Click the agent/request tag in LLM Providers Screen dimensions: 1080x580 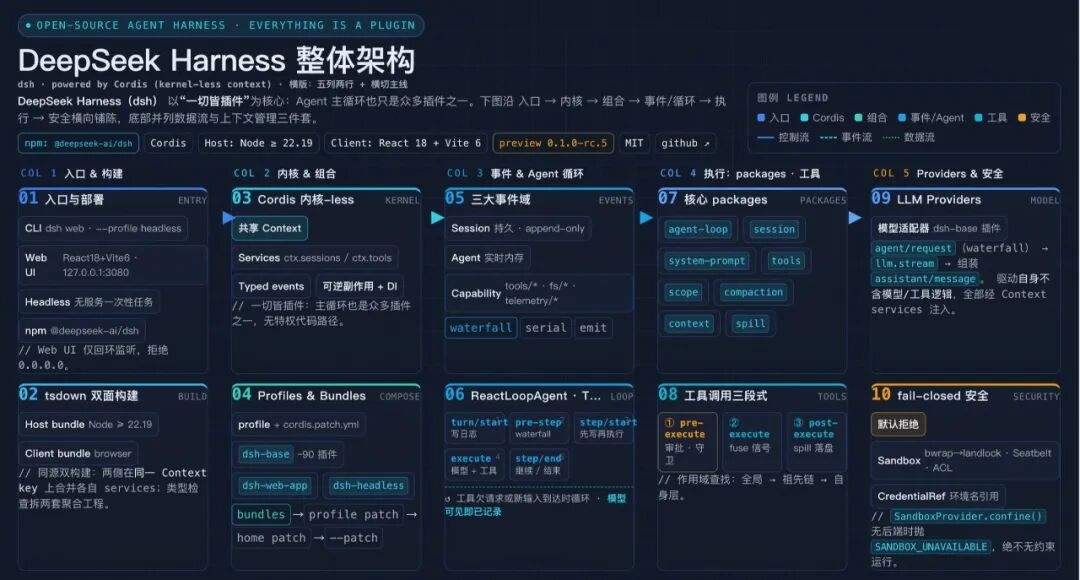tap(913, 248)
